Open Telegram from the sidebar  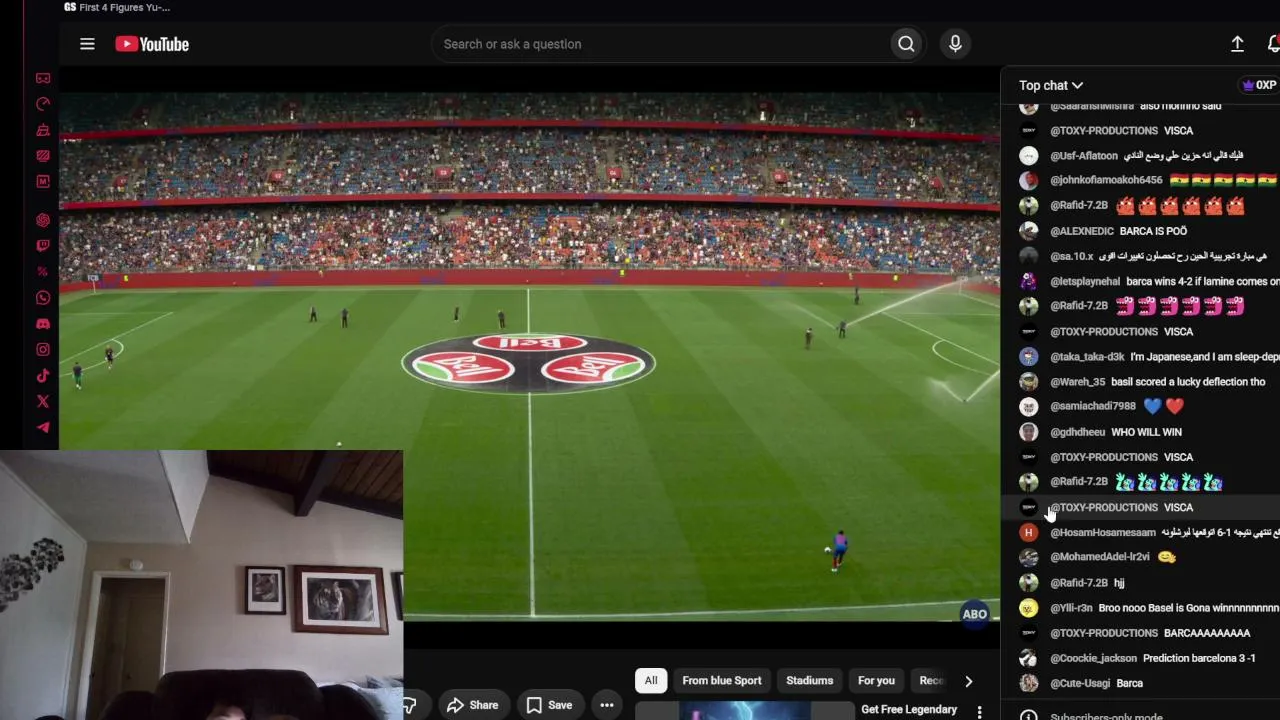43,427
